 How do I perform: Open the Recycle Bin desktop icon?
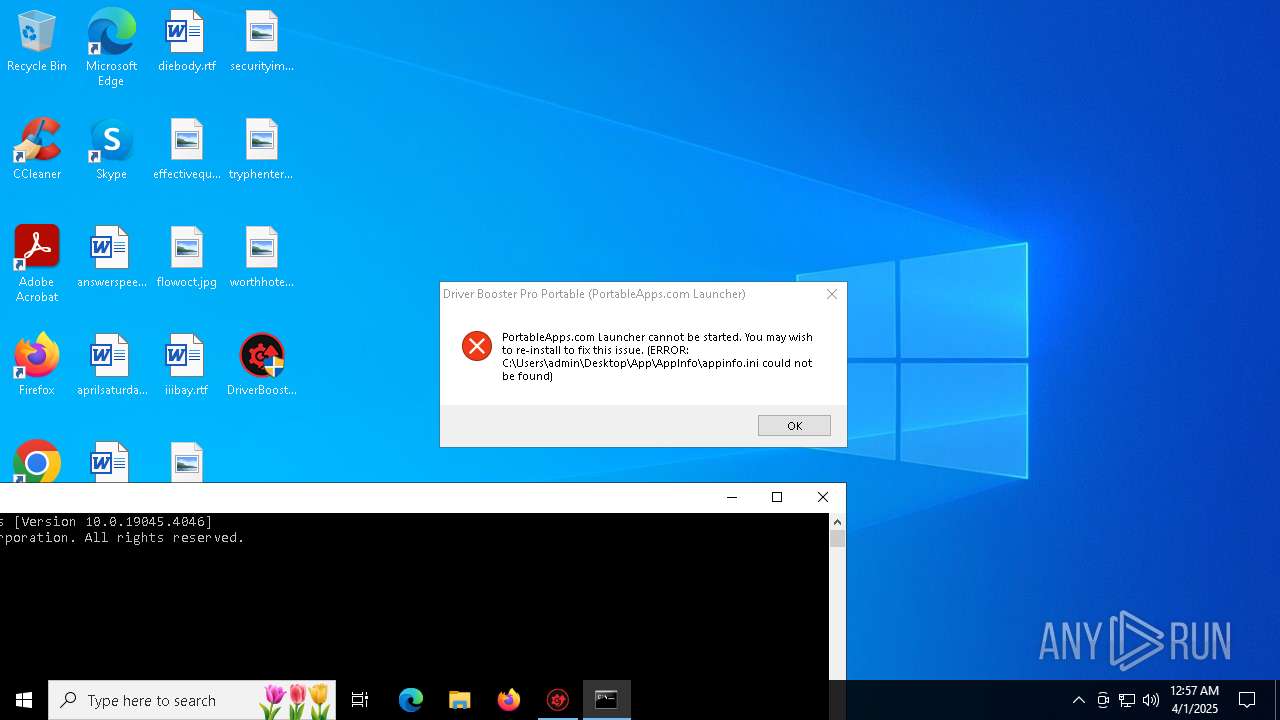point(37,42)
